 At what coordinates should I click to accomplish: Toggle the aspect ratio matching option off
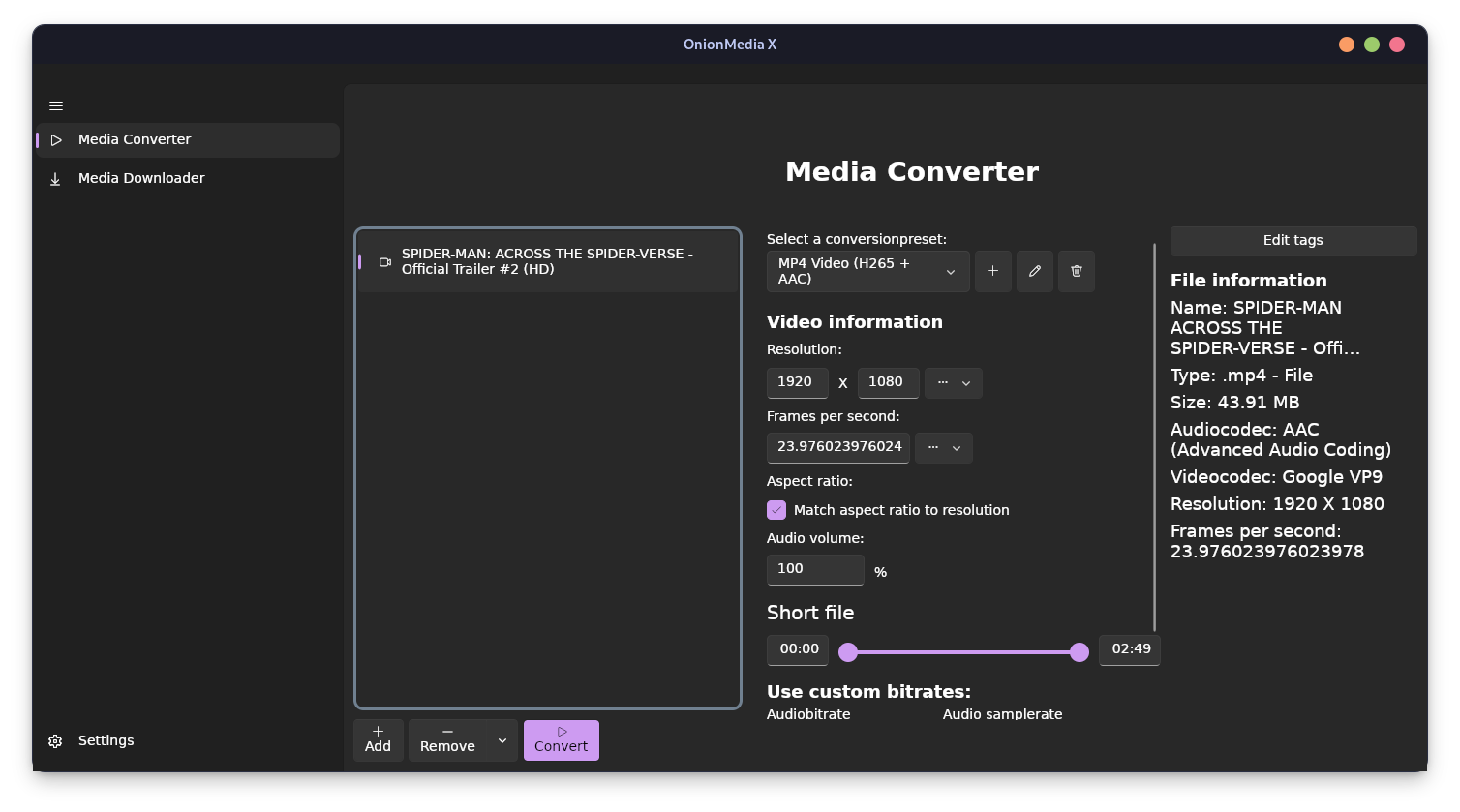coord(776,509)
